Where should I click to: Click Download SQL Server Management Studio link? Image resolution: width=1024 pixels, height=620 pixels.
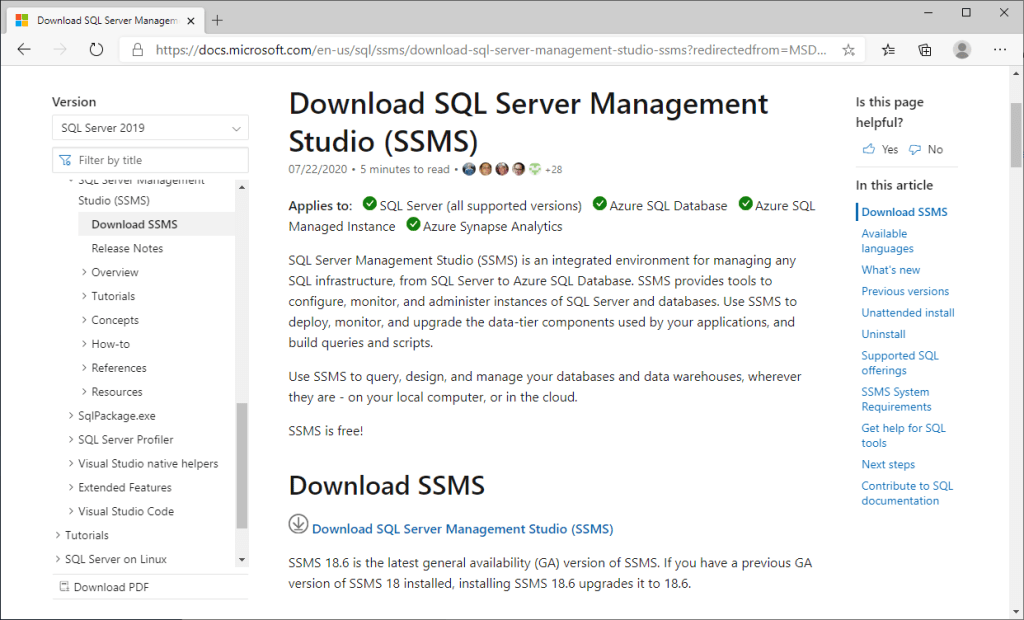tap(462, 529)
